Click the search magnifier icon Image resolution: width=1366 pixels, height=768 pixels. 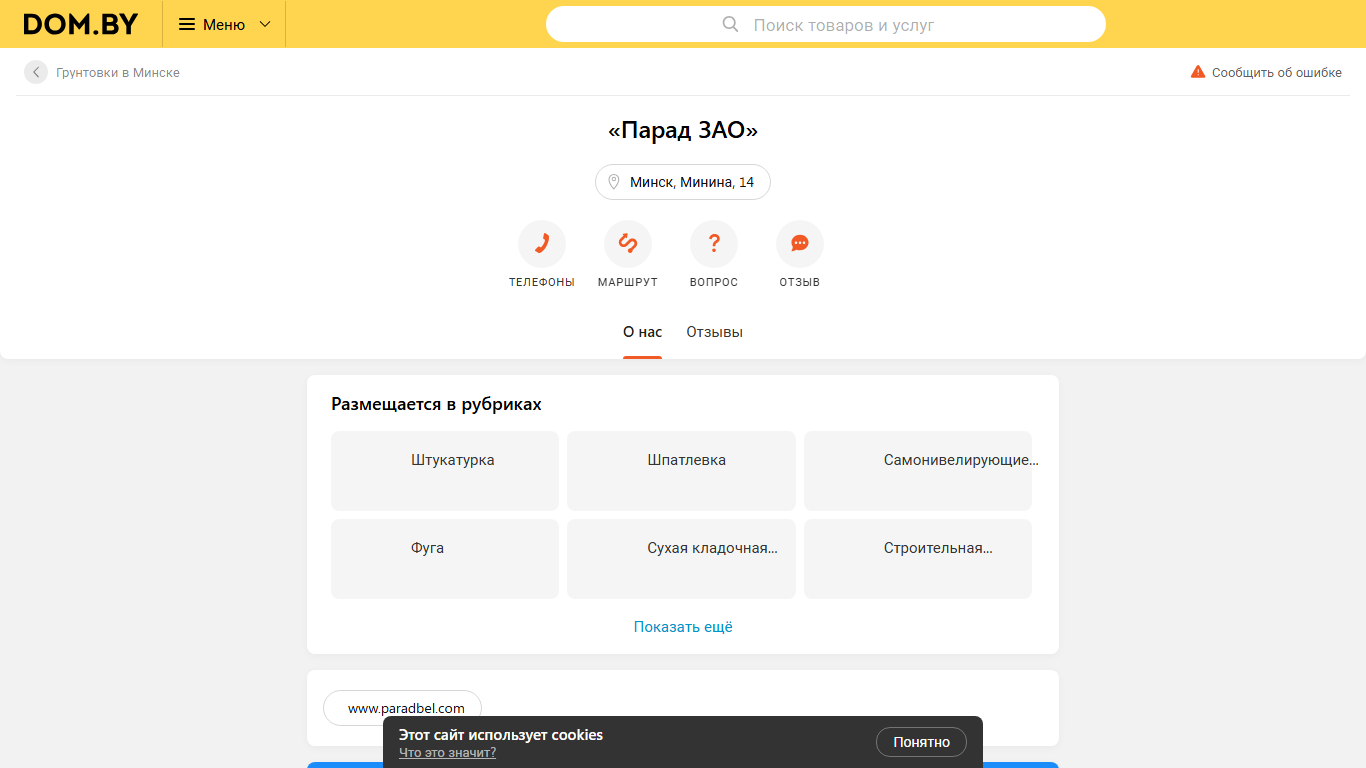[730, 24]
